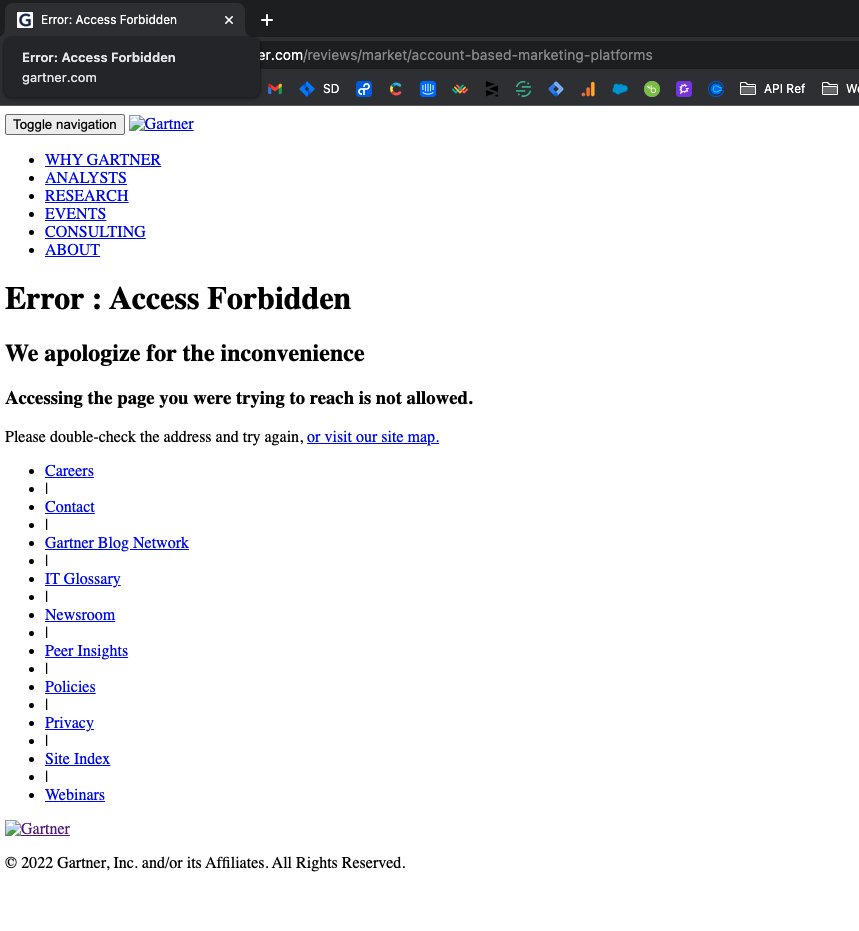Click the IT Glossary link
Image resolution: width=859 pixels, height=931 pixels.
pyautogui.click(x=82, y=579)
